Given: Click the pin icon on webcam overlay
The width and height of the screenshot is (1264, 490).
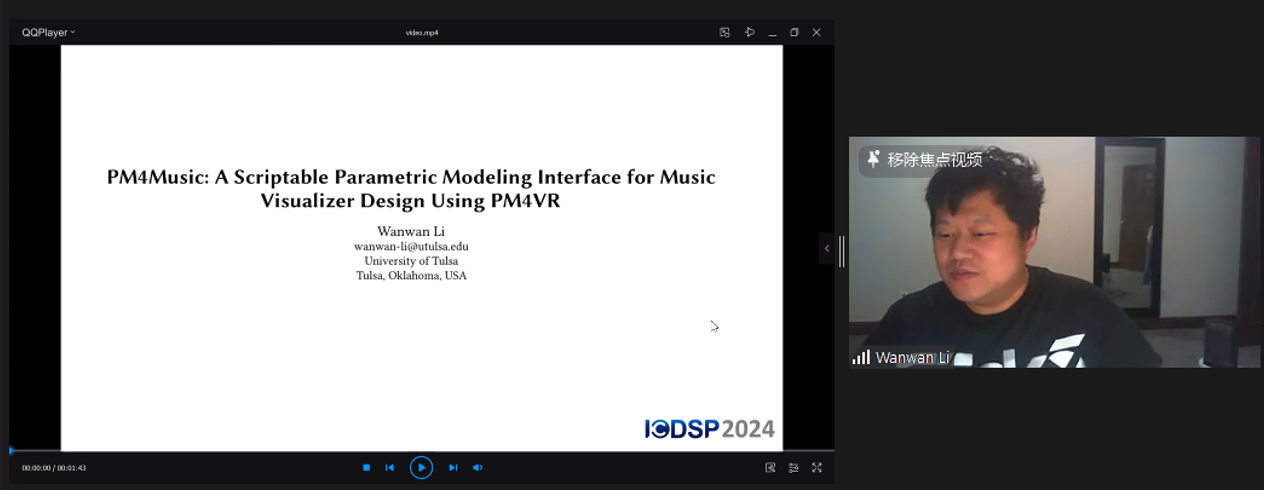Looking at the screenshot, I should [873, 159].
